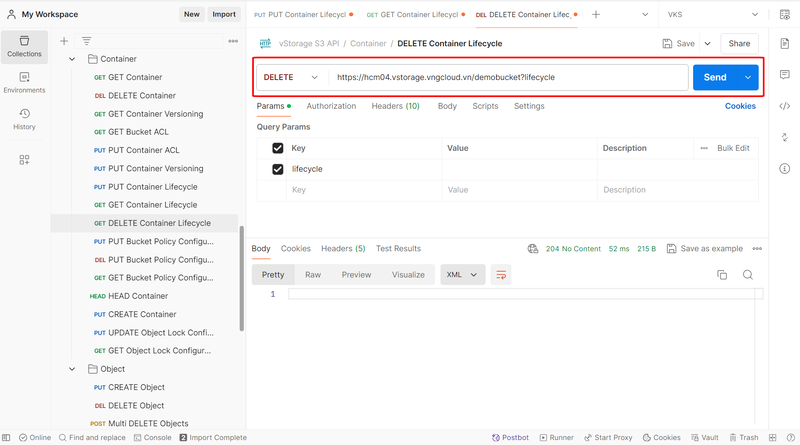Uncheck the lifecycle query param checkbox
Screen dimensions: 800x445
(x=278, y=169)
